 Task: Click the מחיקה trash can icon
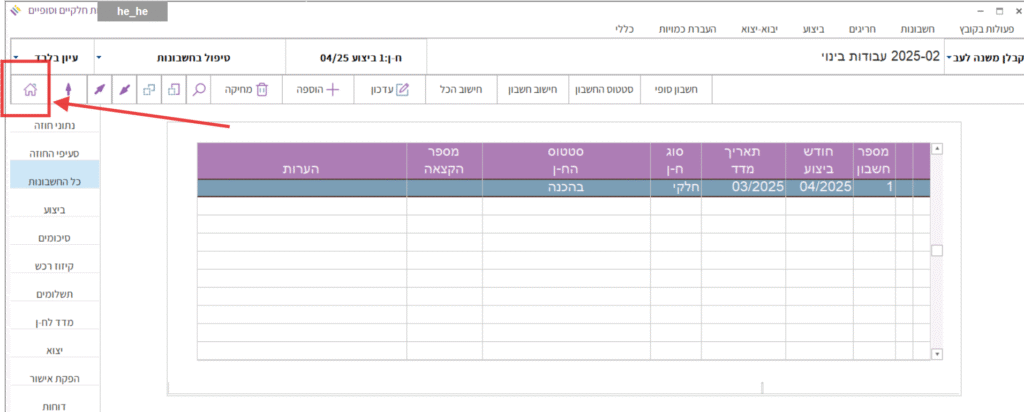262,89
